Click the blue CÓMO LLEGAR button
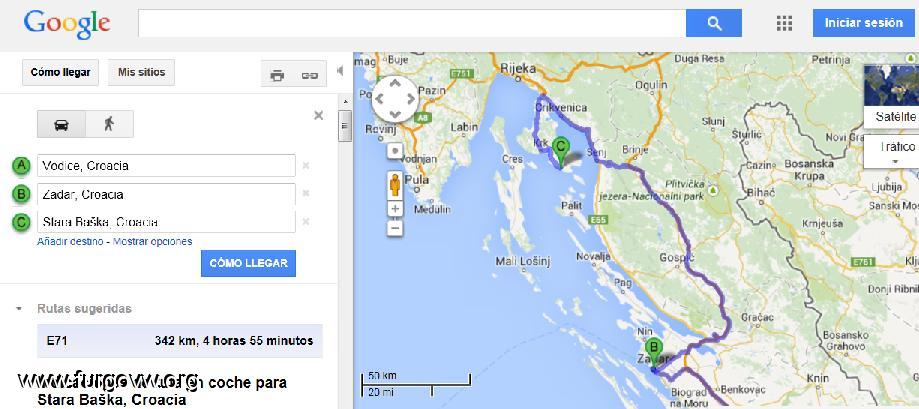Screen dimensions: 919x409 click(248, 263)
